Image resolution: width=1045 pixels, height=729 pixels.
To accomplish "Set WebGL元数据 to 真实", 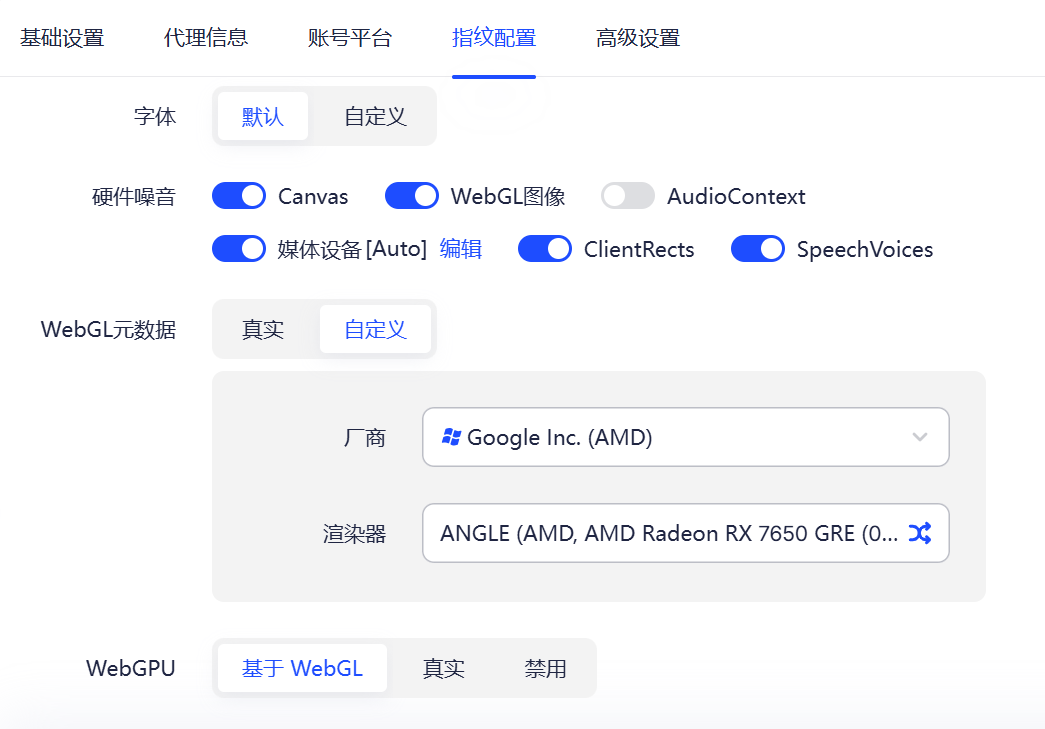I will (x=263, y=329).
